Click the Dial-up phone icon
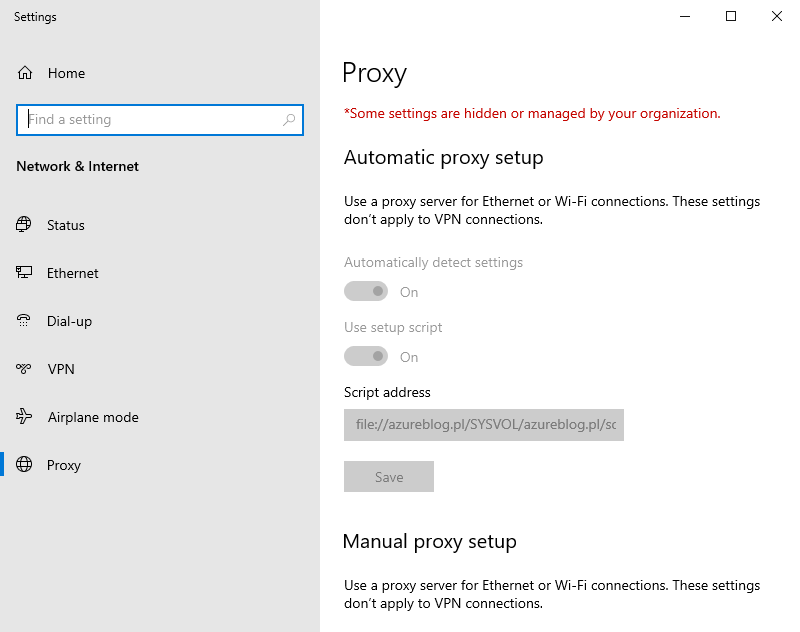800x632 pixels. coord(22,321)
